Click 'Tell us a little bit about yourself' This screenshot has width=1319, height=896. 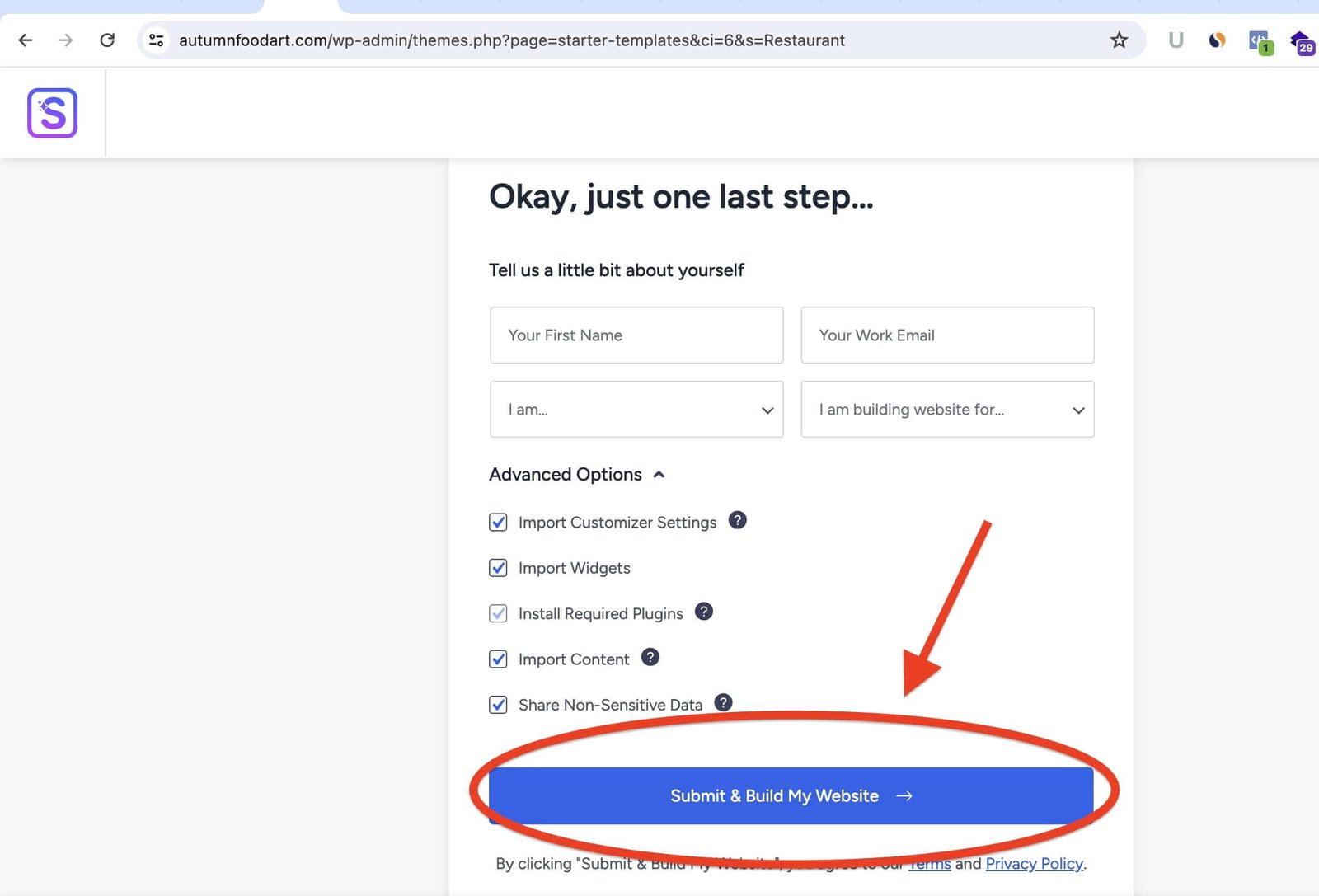pos(617,270)
